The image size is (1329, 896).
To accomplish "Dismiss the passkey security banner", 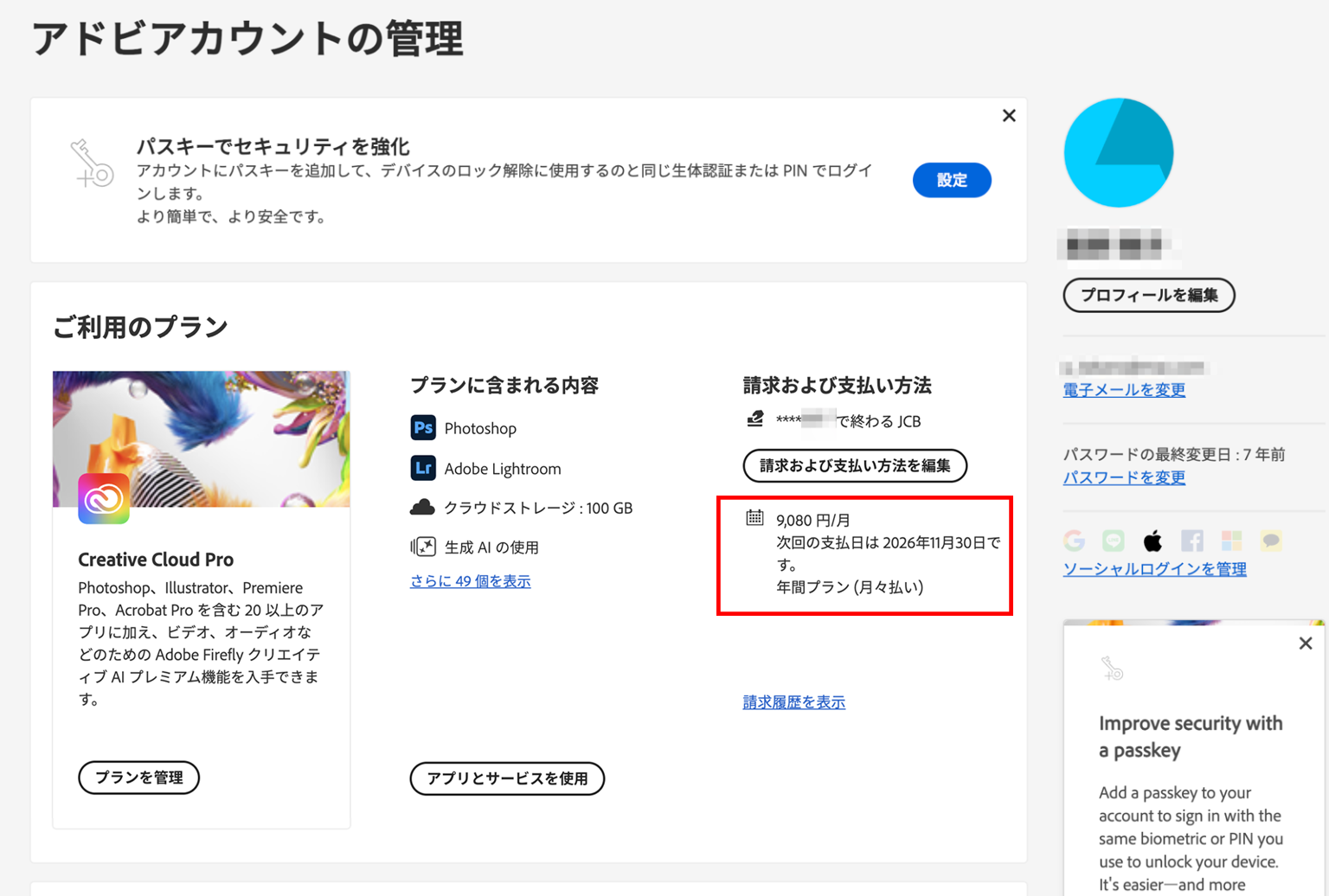I will (1009, 115).
